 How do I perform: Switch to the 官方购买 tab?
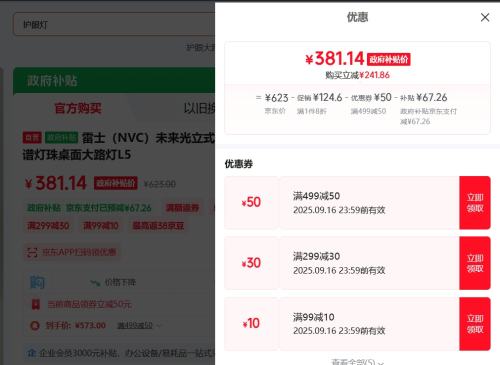pyautogui.click(x=78, y=108)
